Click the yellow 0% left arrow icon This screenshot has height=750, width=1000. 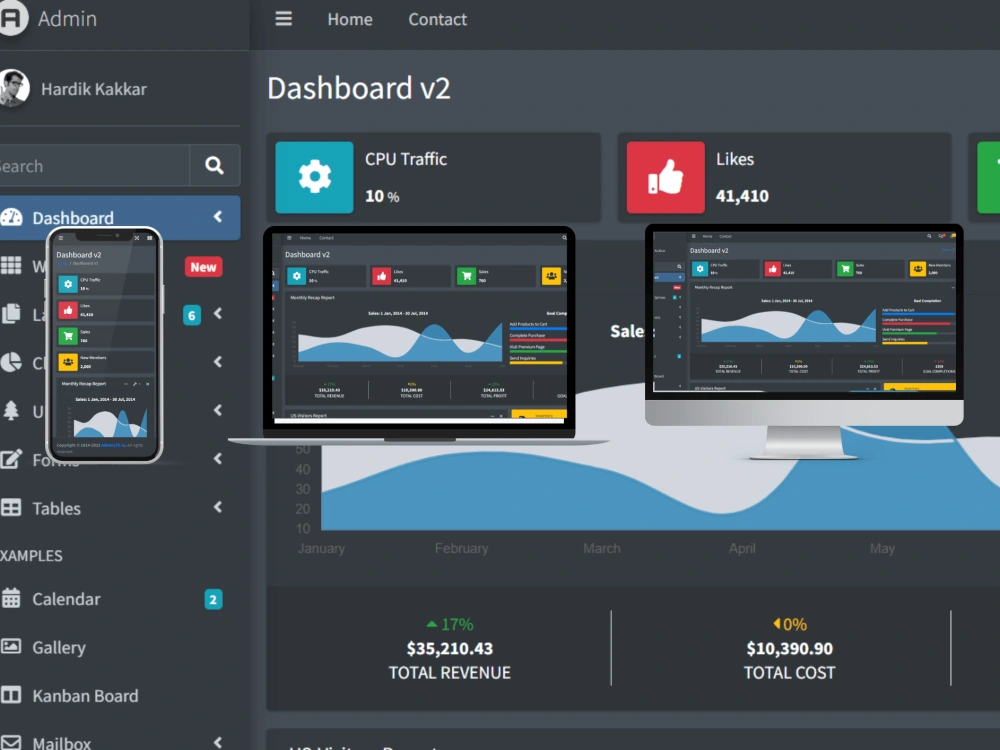(777, 623)
